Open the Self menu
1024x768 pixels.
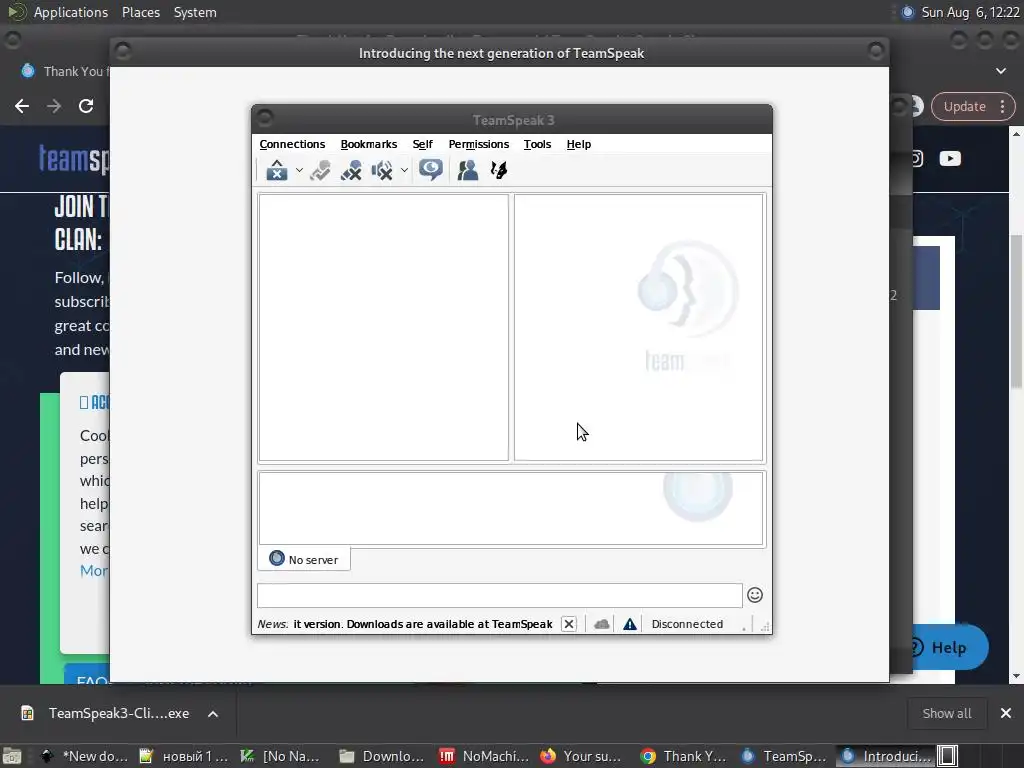pyautogui.click(x=423, y=144)
